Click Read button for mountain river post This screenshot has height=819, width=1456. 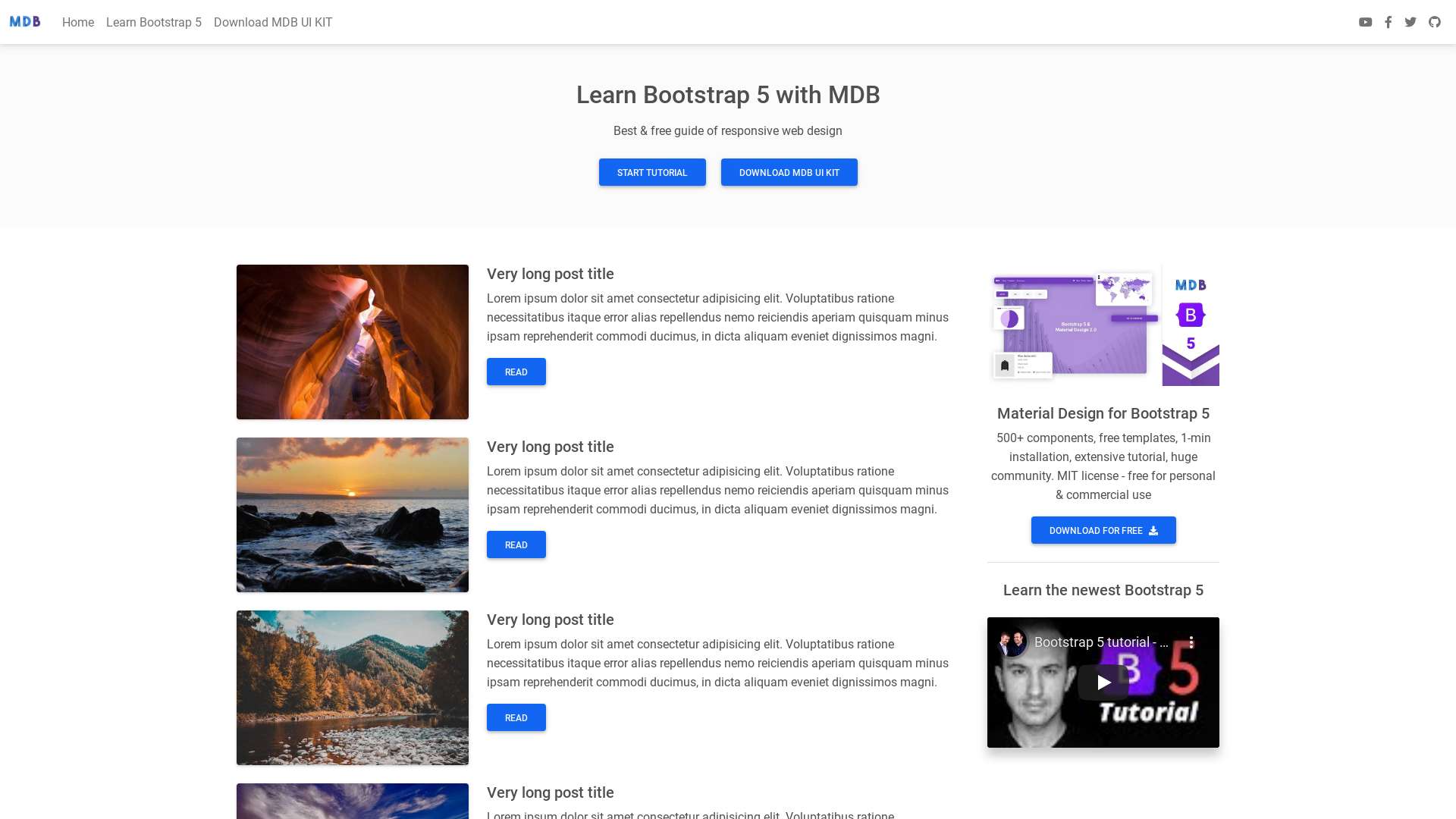516,717
